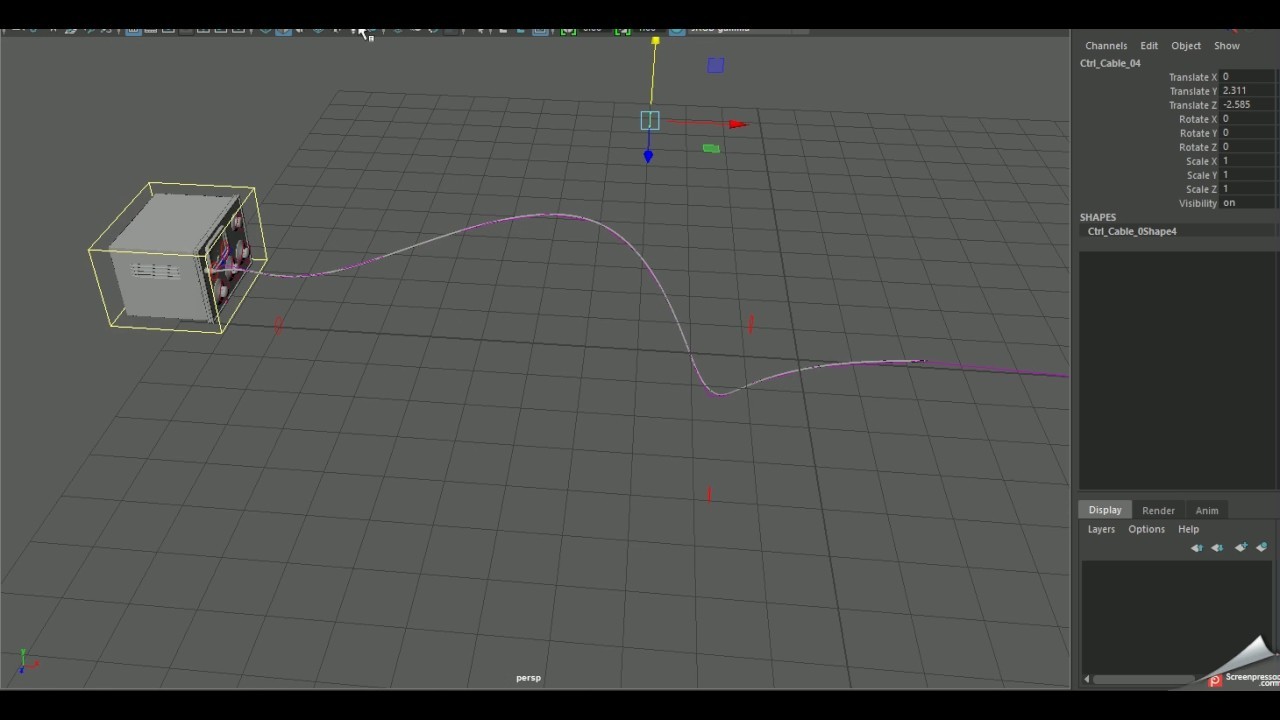Open the Render Settings icon on status line

click(x=540, y=29)
